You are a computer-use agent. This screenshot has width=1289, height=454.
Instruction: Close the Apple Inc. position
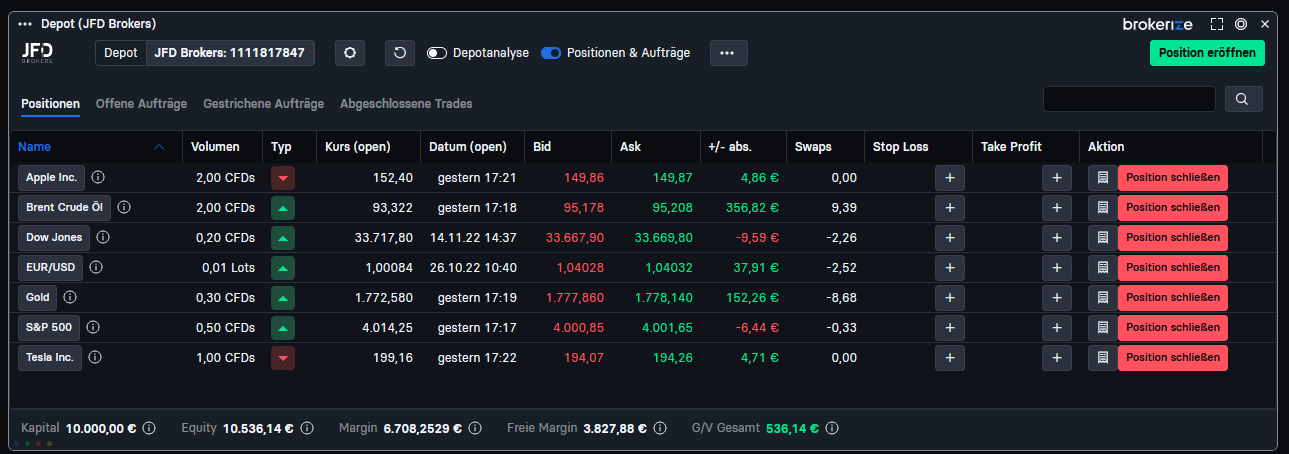click(1173, 177)
